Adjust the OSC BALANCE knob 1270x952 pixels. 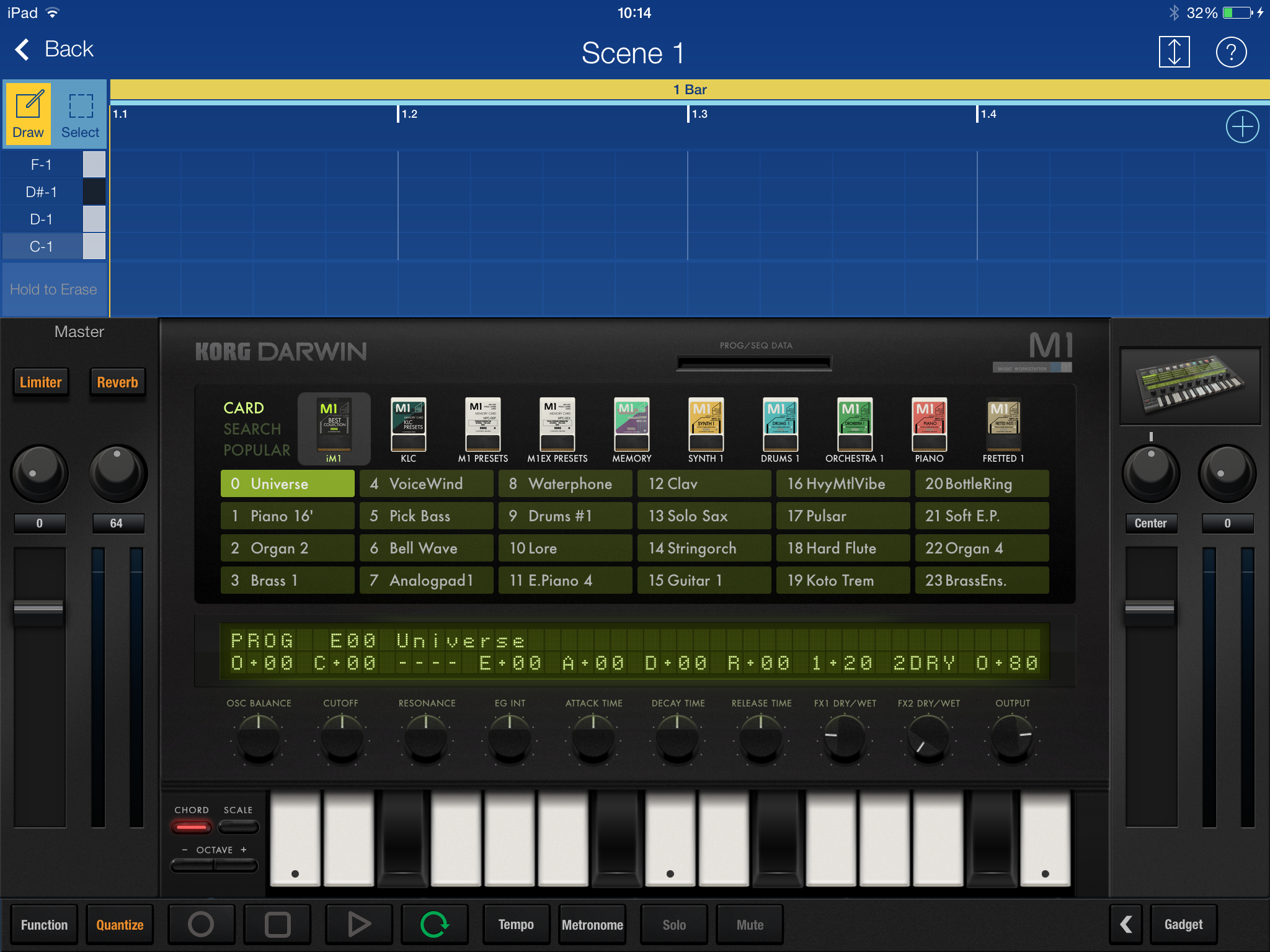pyautogui.click(x=259, y=738)
